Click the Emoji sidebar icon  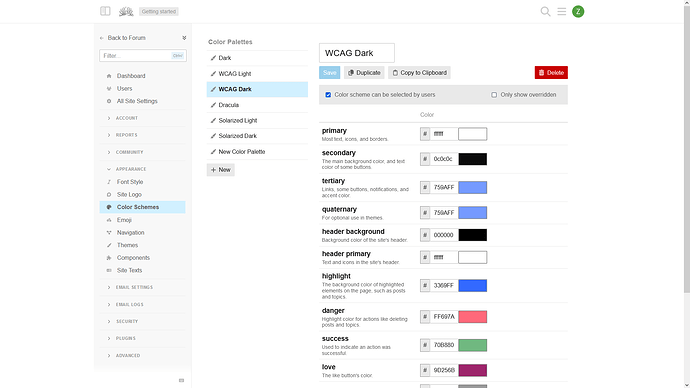tap(109, 220)
